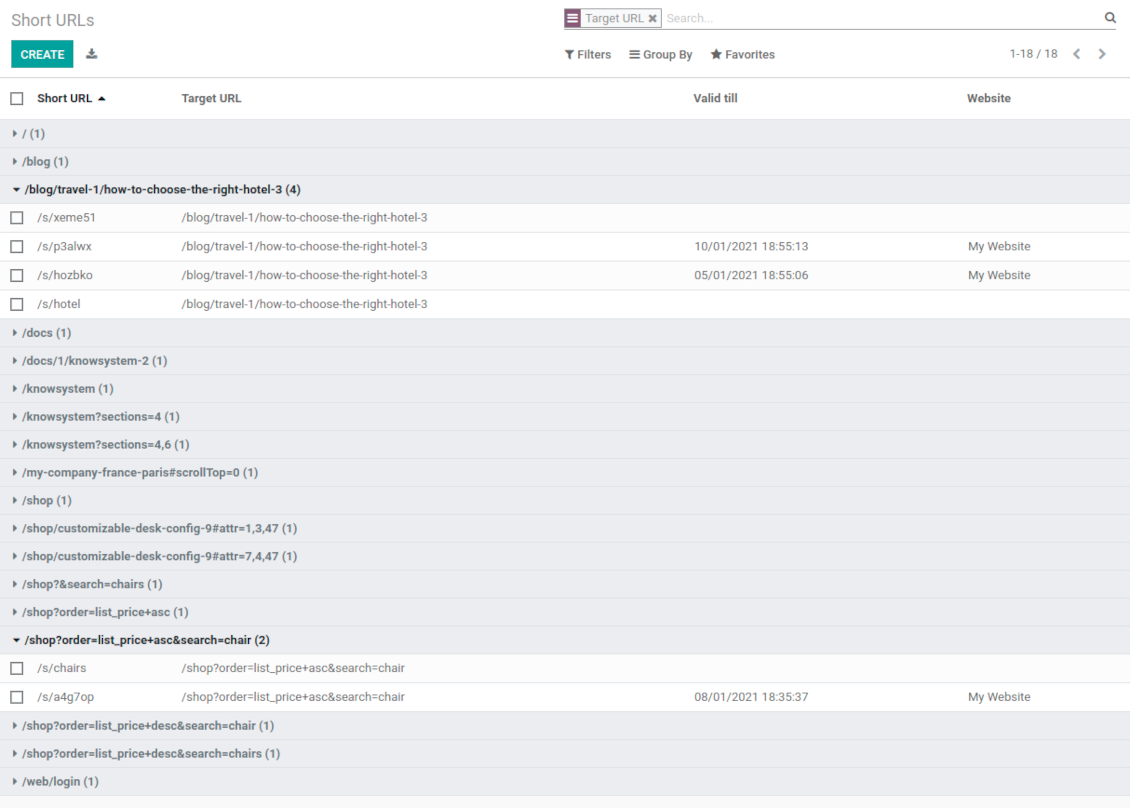Select the /s/hotel row checkbox

pos(17,304)
